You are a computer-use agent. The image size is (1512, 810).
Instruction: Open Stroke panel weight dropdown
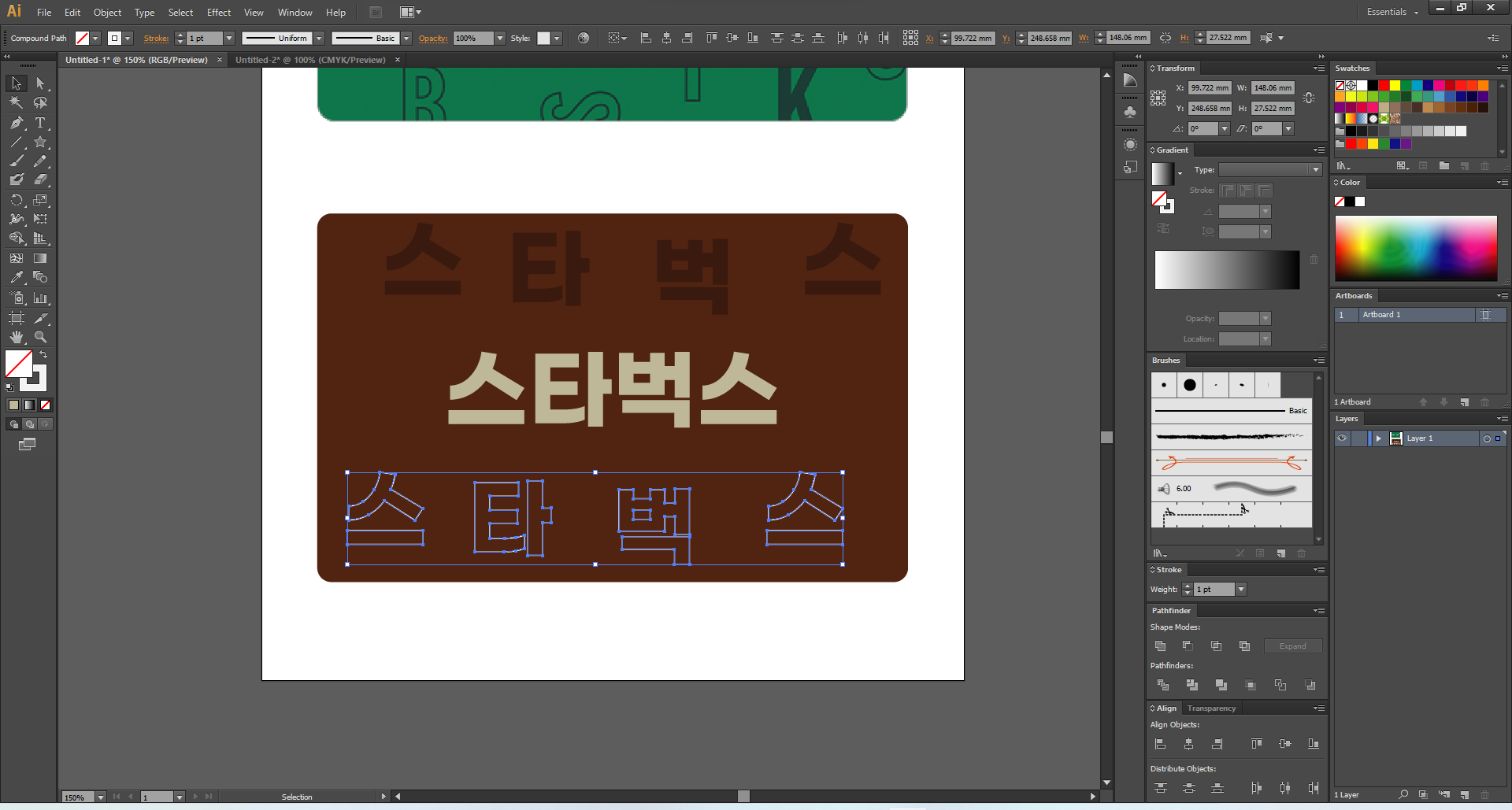1241,590
